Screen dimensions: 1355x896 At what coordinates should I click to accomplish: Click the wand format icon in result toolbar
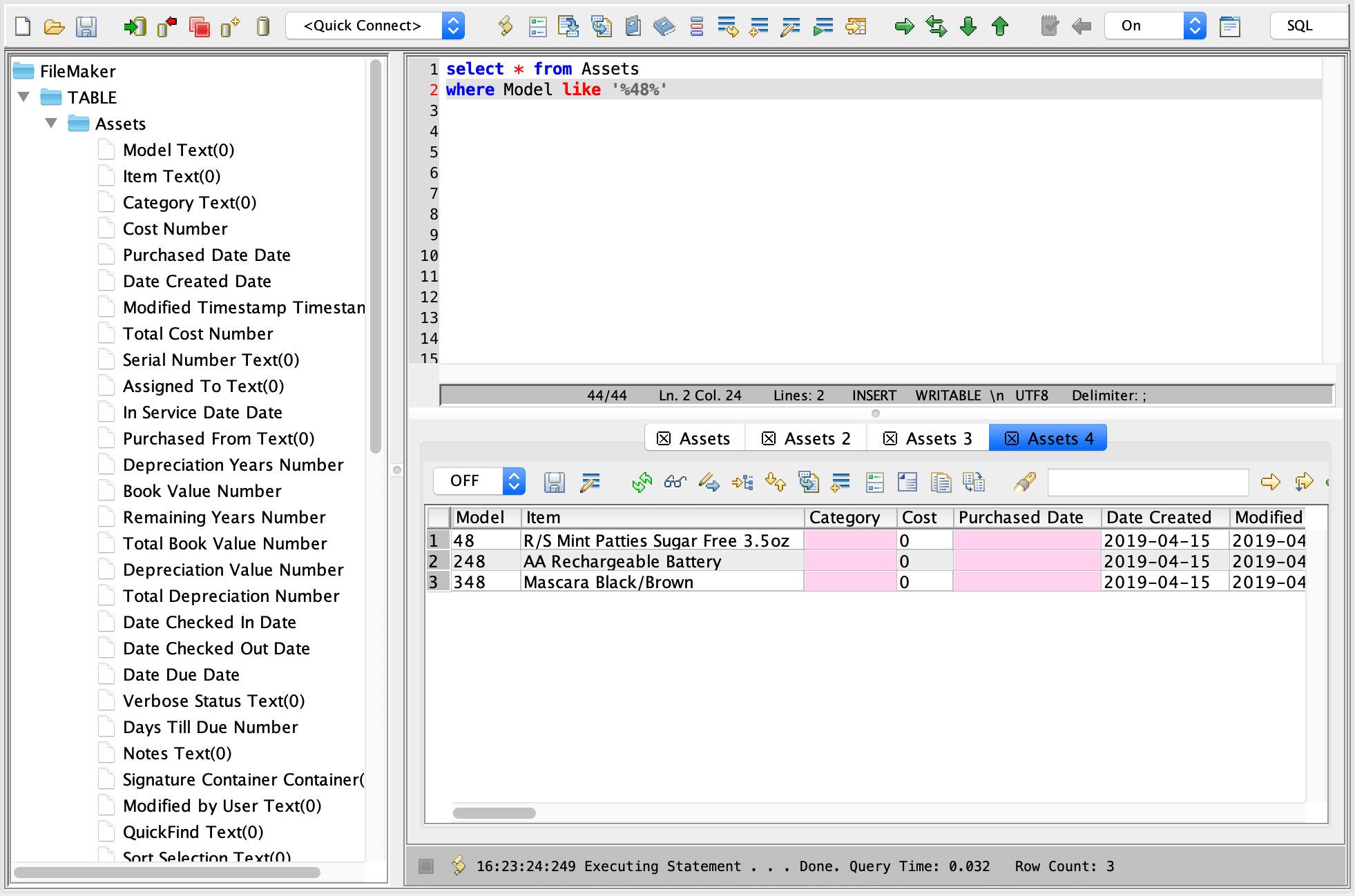(x=590, y=482)
